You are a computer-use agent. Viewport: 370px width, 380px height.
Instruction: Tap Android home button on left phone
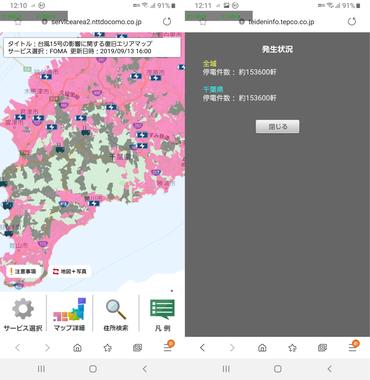coord(93,369)
